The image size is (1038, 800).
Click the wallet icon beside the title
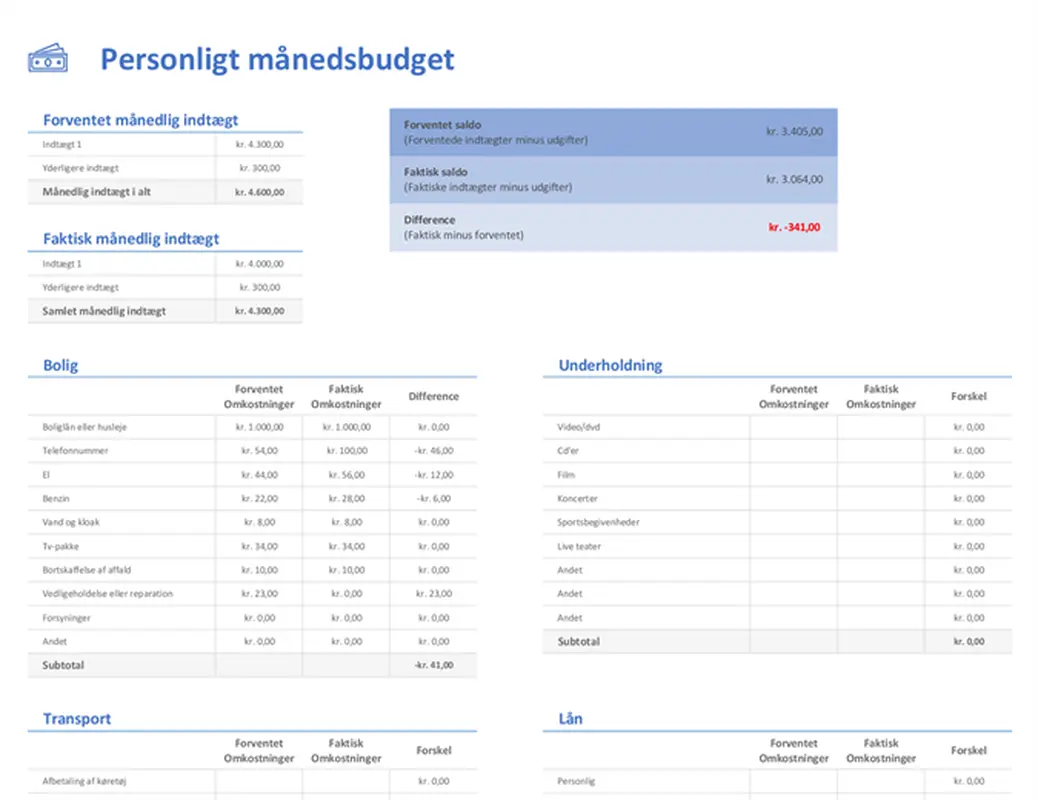coord(47,57)
